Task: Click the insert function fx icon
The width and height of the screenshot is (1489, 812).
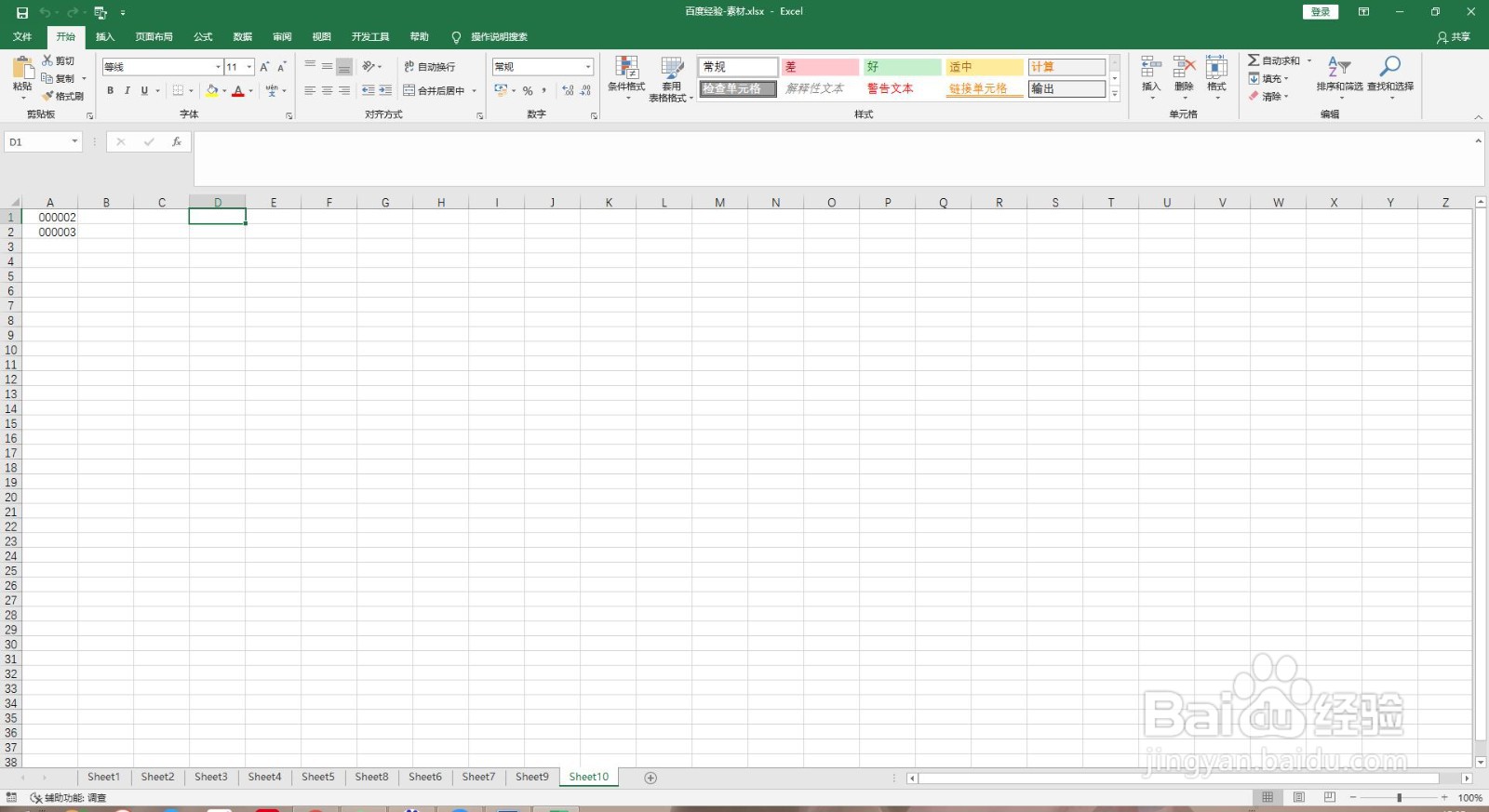Action: pyautogui.click(x=176, y=142)
